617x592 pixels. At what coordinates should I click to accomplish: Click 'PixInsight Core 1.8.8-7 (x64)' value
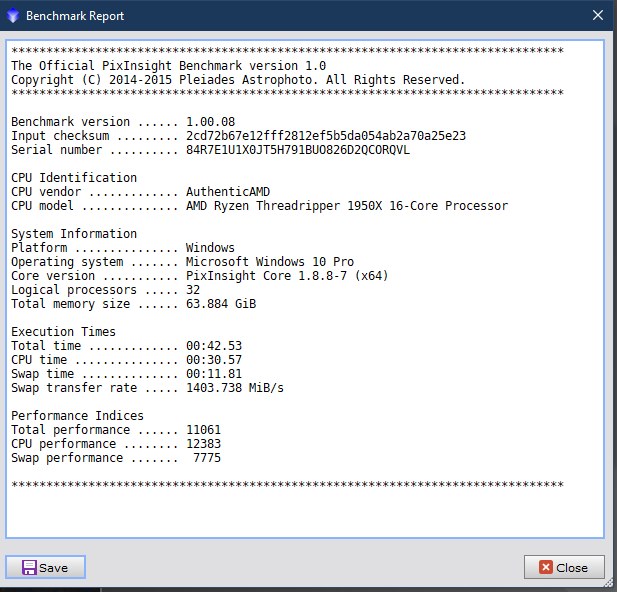click(287, 276)
